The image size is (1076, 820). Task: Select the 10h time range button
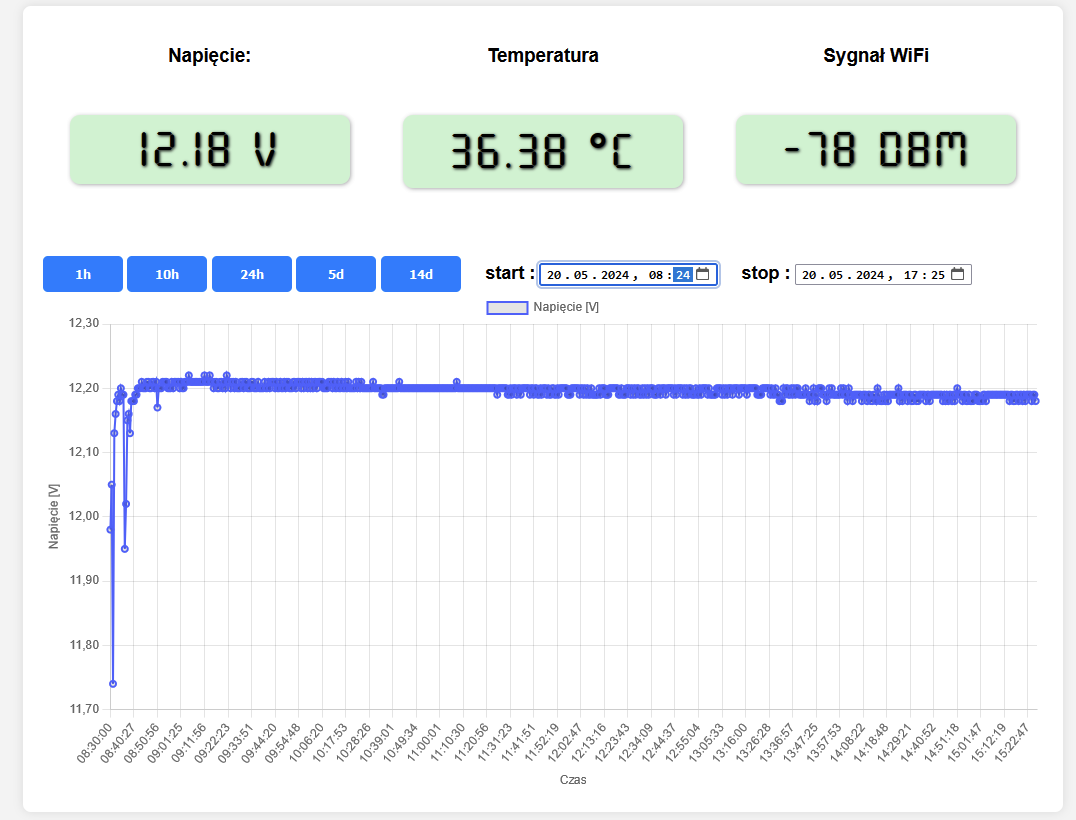166,273
